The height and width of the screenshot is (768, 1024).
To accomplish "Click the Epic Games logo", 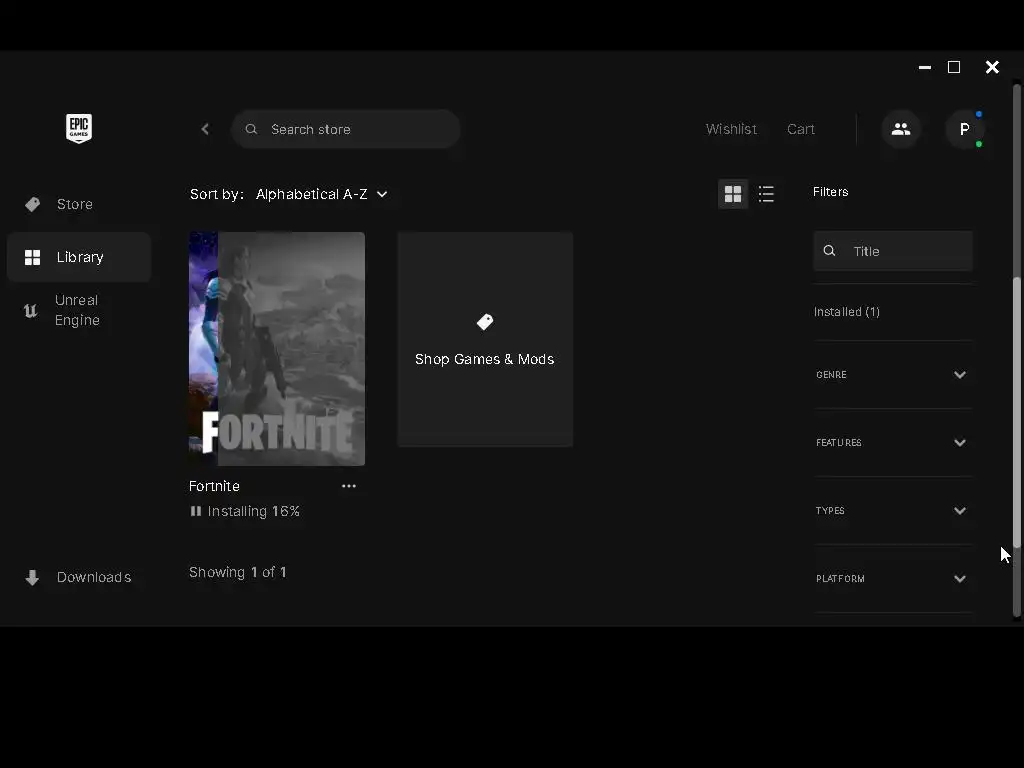I will click(79, 128).
